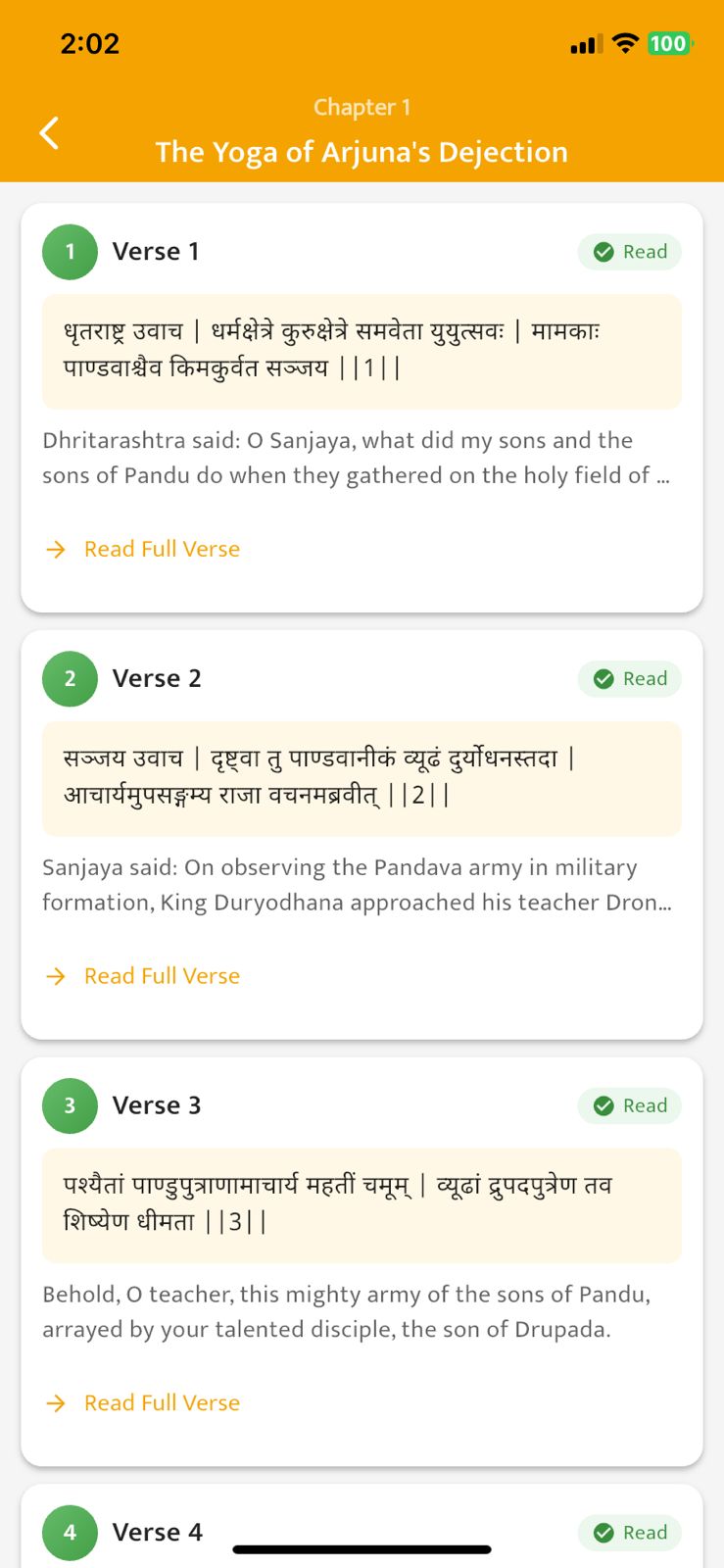Select the Verse 2 Sanskrit text box
Image resolution: width=724 pixels, height=1568 pixels.
click(362, 778)
